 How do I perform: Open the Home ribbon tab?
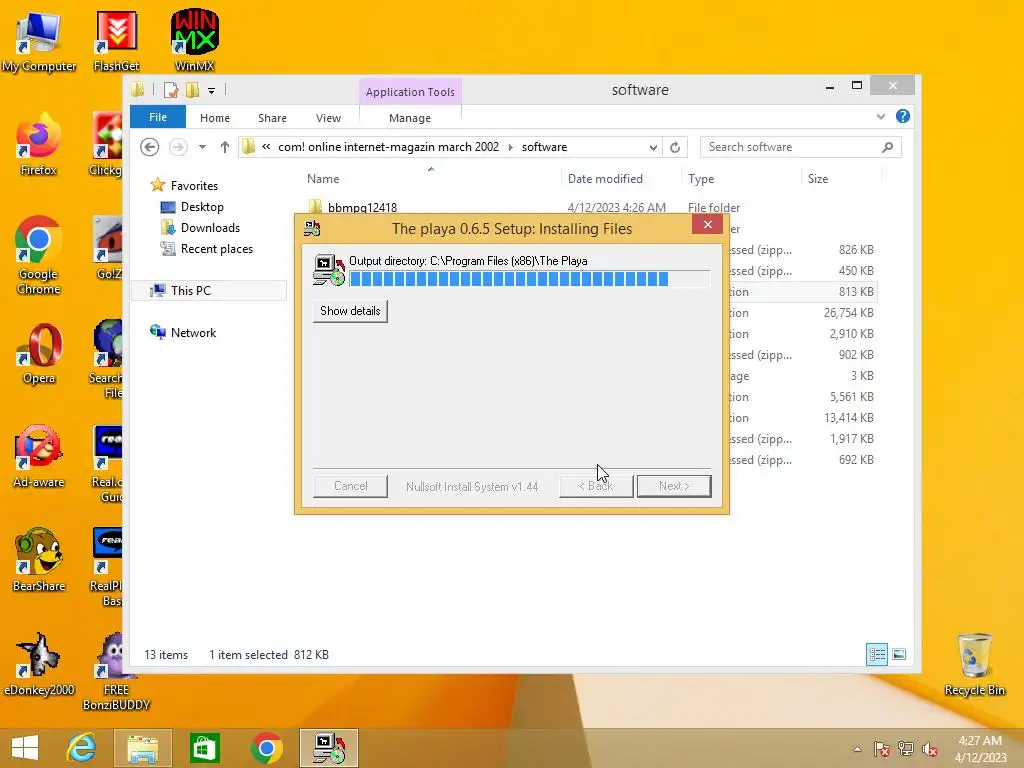click(x=215, y=118)
